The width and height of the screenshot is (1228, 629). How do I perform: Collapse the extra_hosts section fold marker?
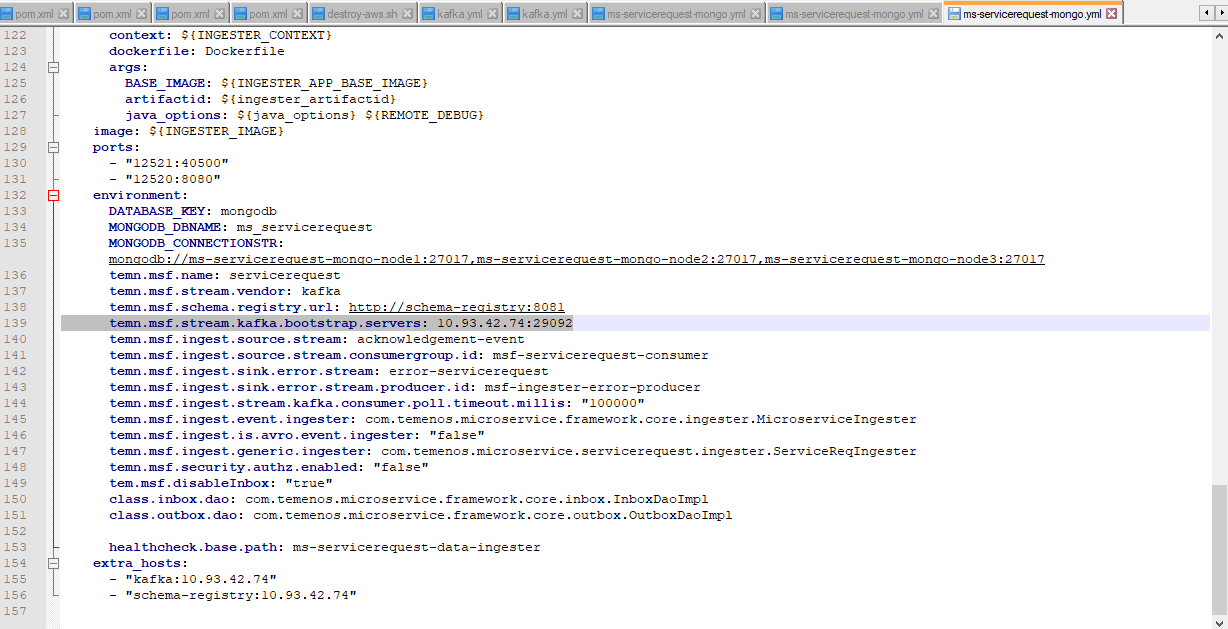click(54, 563)
